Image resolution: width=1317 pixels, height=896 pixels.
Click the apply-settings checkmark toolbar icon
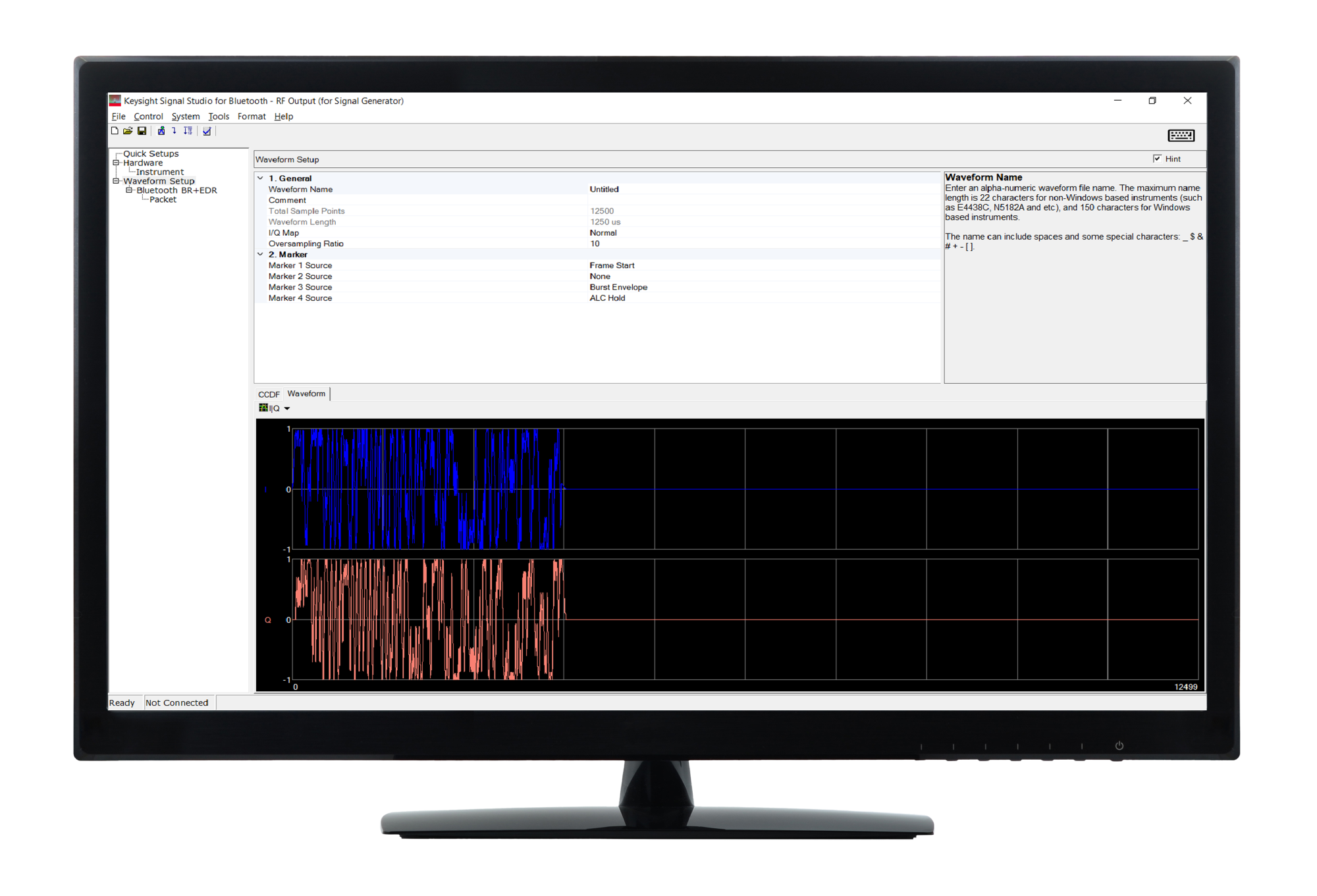[x=206, y=131]
